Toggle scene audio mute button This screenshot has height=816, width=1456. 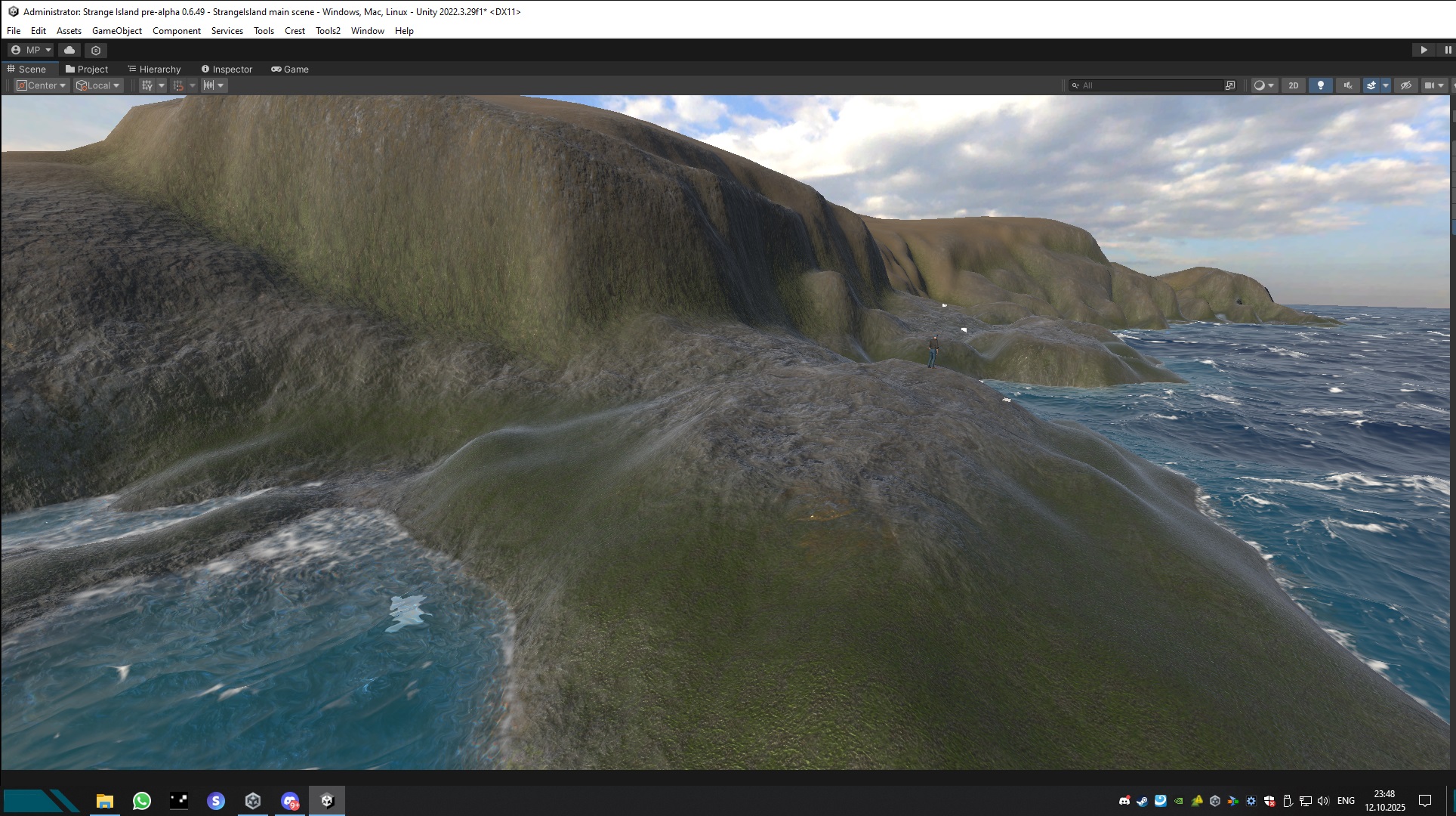[1347, 85]
